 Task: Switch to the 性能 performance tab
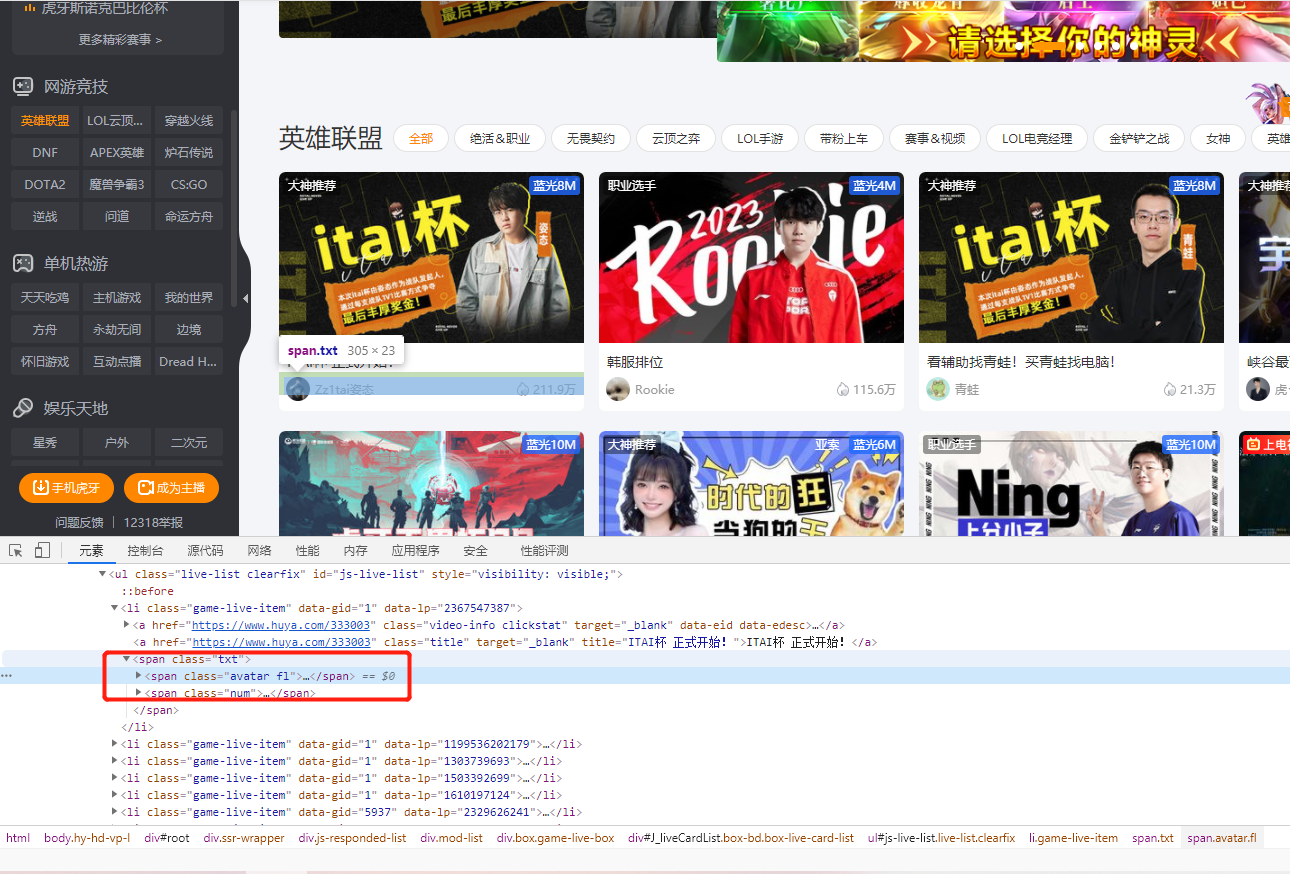308,551
